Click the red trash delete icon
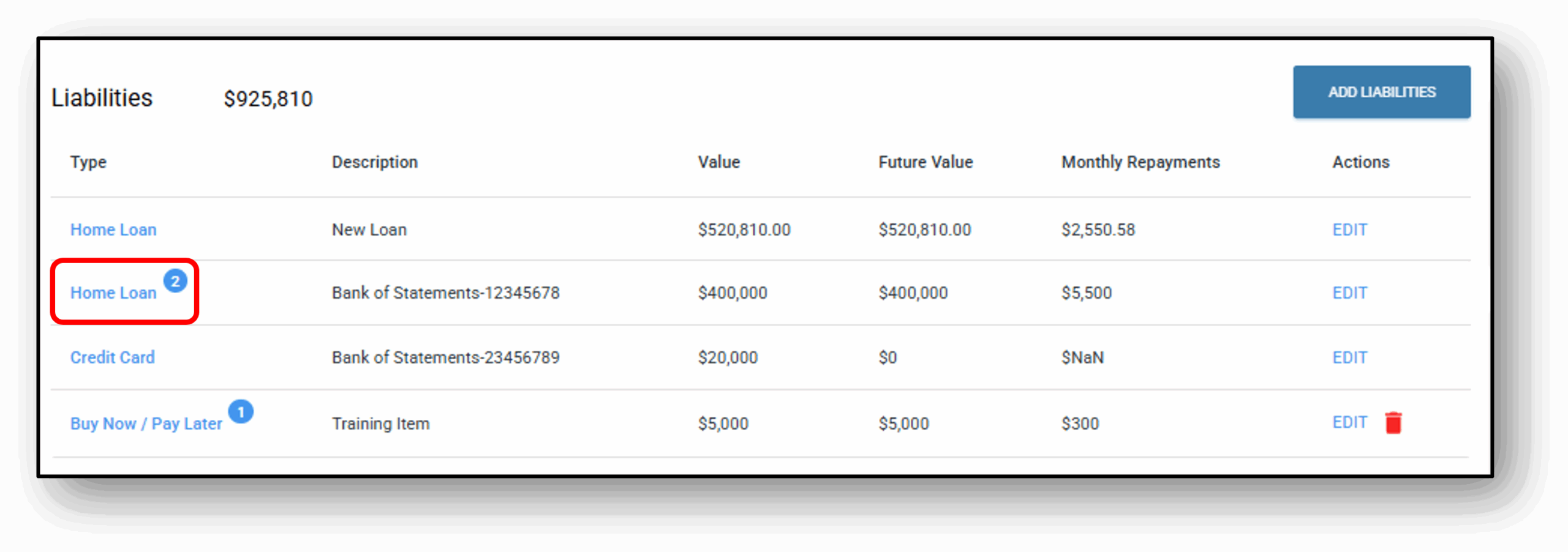 pyautogui.click(x=1393, y=423)
